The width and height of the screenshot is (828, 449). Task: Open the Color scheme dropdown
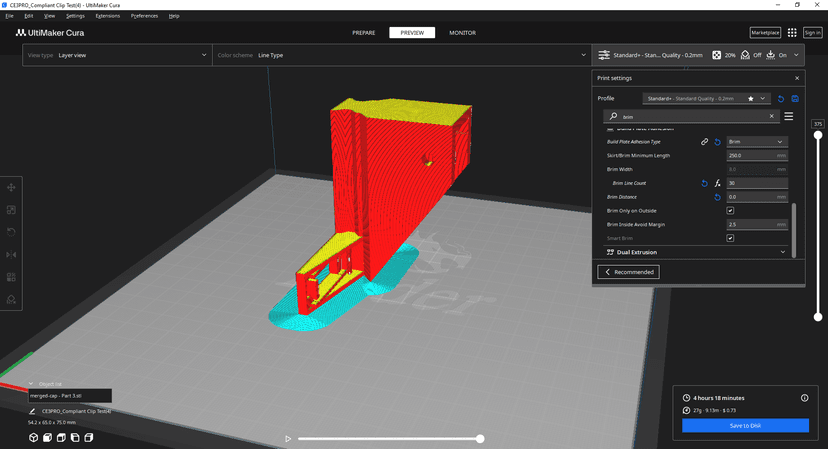point(400,55)
